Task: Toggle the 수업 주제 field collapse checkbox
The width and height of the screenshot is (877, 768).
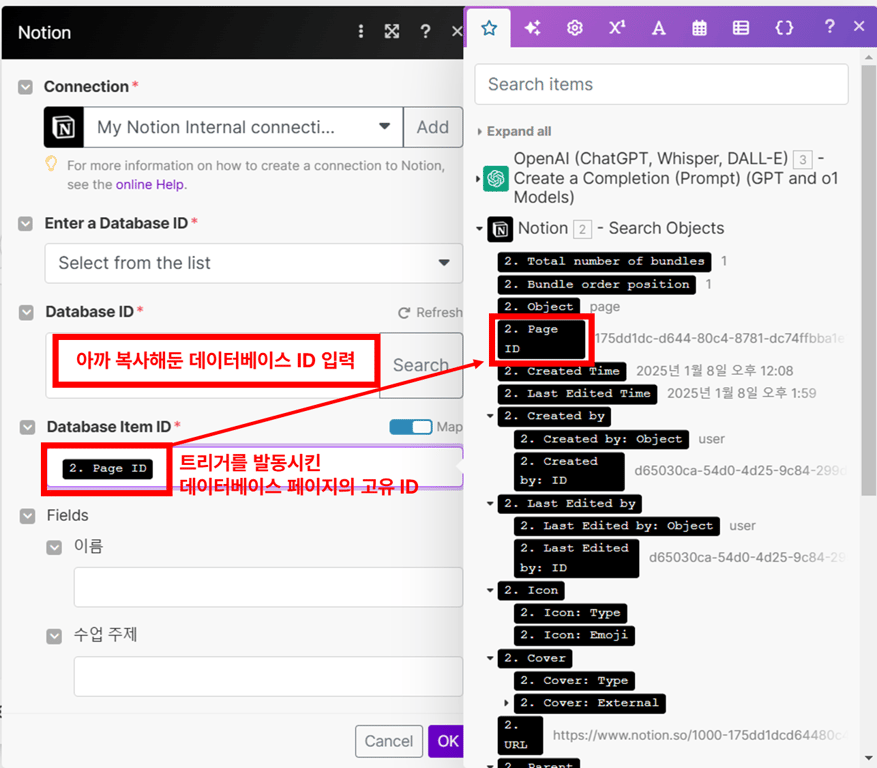Action: point(54,636)
